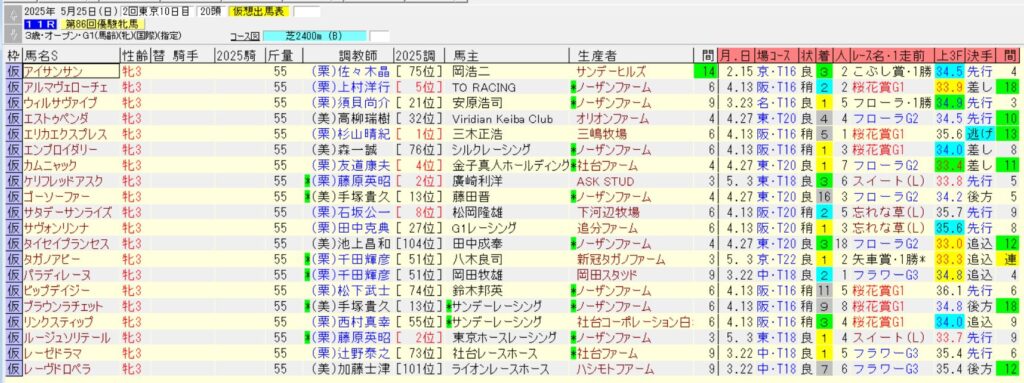
Task: Click the 2025調 column header
Action: (x=419, y=56)
